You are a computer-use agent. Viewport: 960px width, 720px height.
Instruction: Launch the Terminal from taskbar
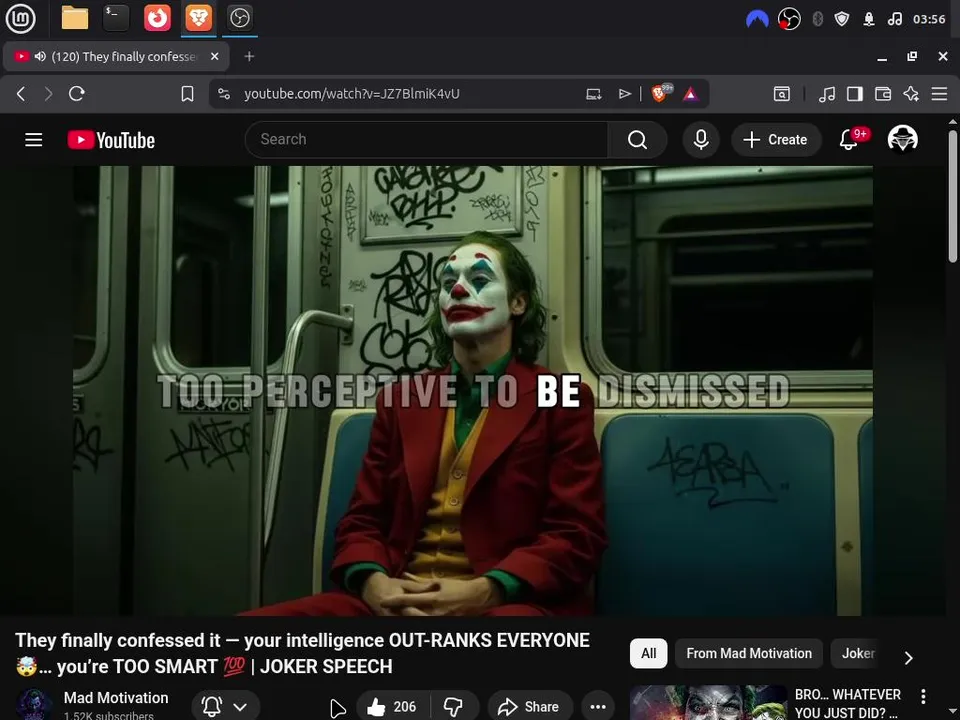pos(116,18)
